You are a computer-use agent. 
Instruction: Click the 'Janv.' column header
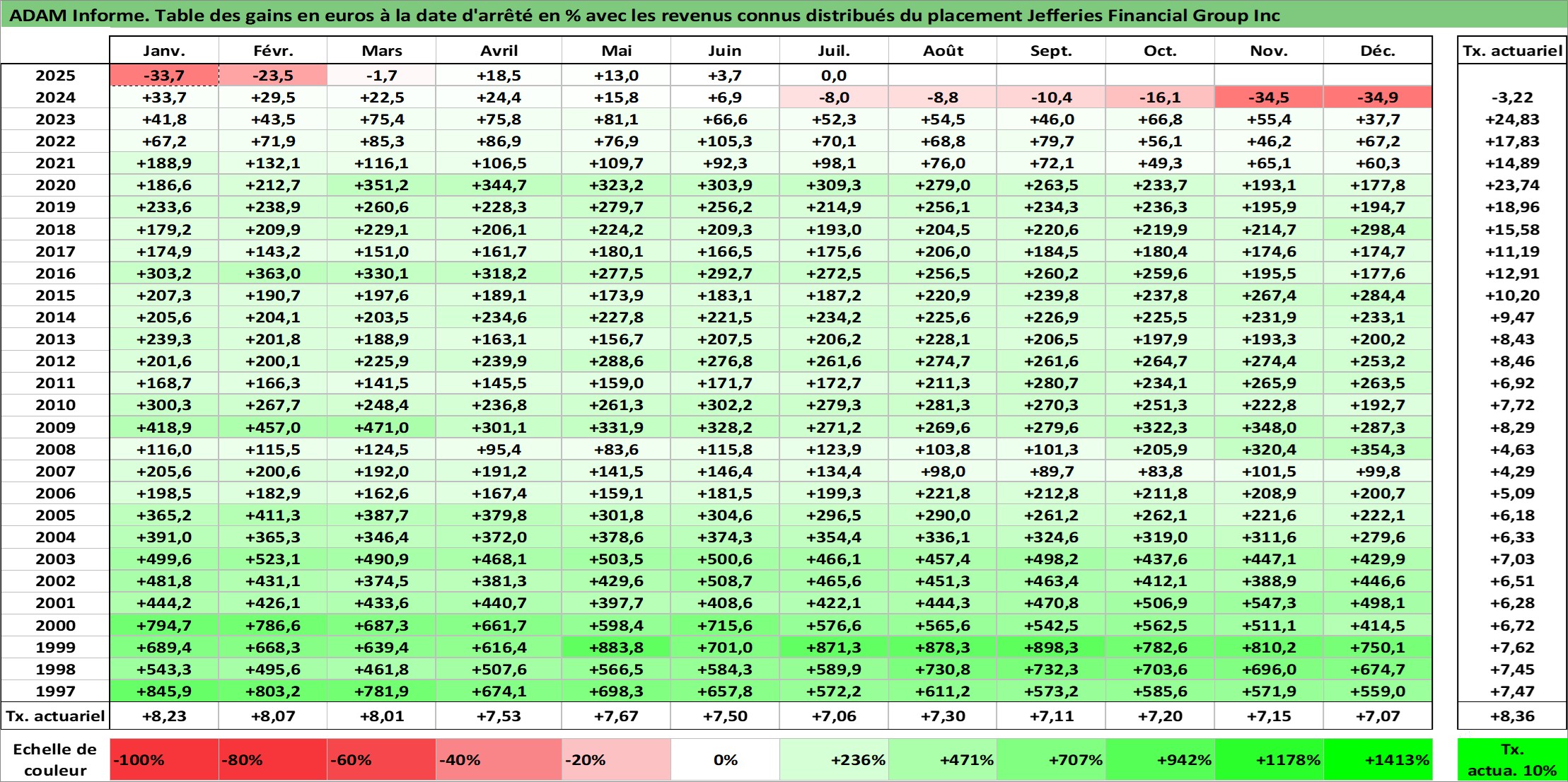[164, 50]
